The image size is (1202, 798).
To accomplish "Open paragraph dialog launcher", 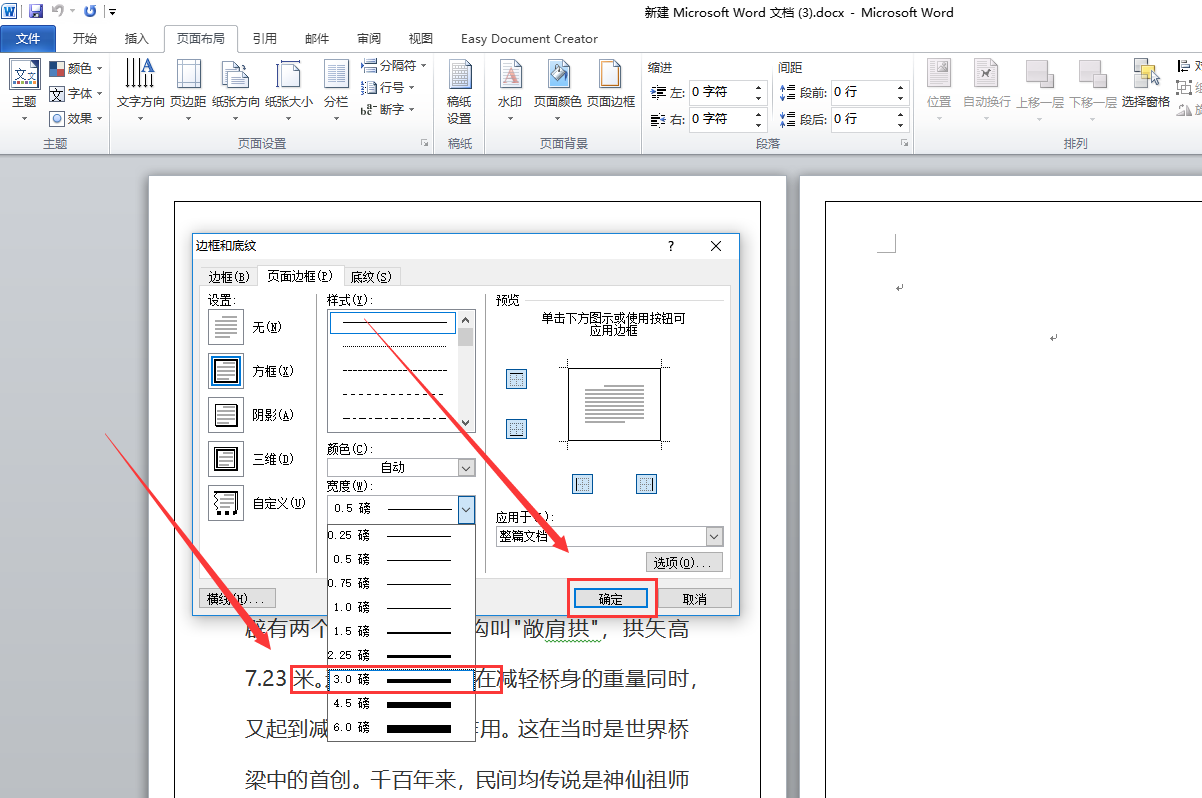I will 904,144.
